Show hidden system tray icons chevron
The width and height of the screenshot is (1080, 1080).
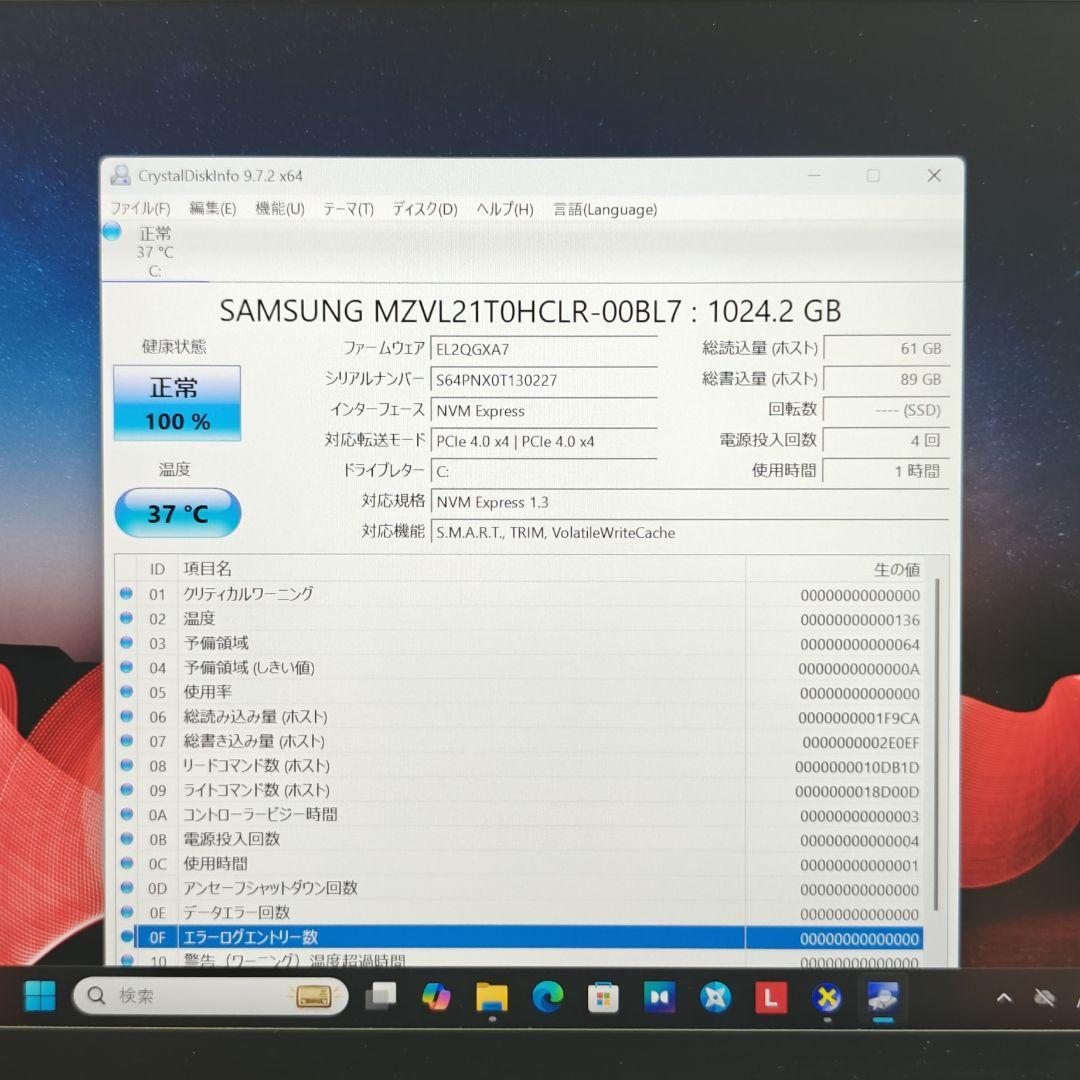pyautogui.click(x=1004, y=997)
